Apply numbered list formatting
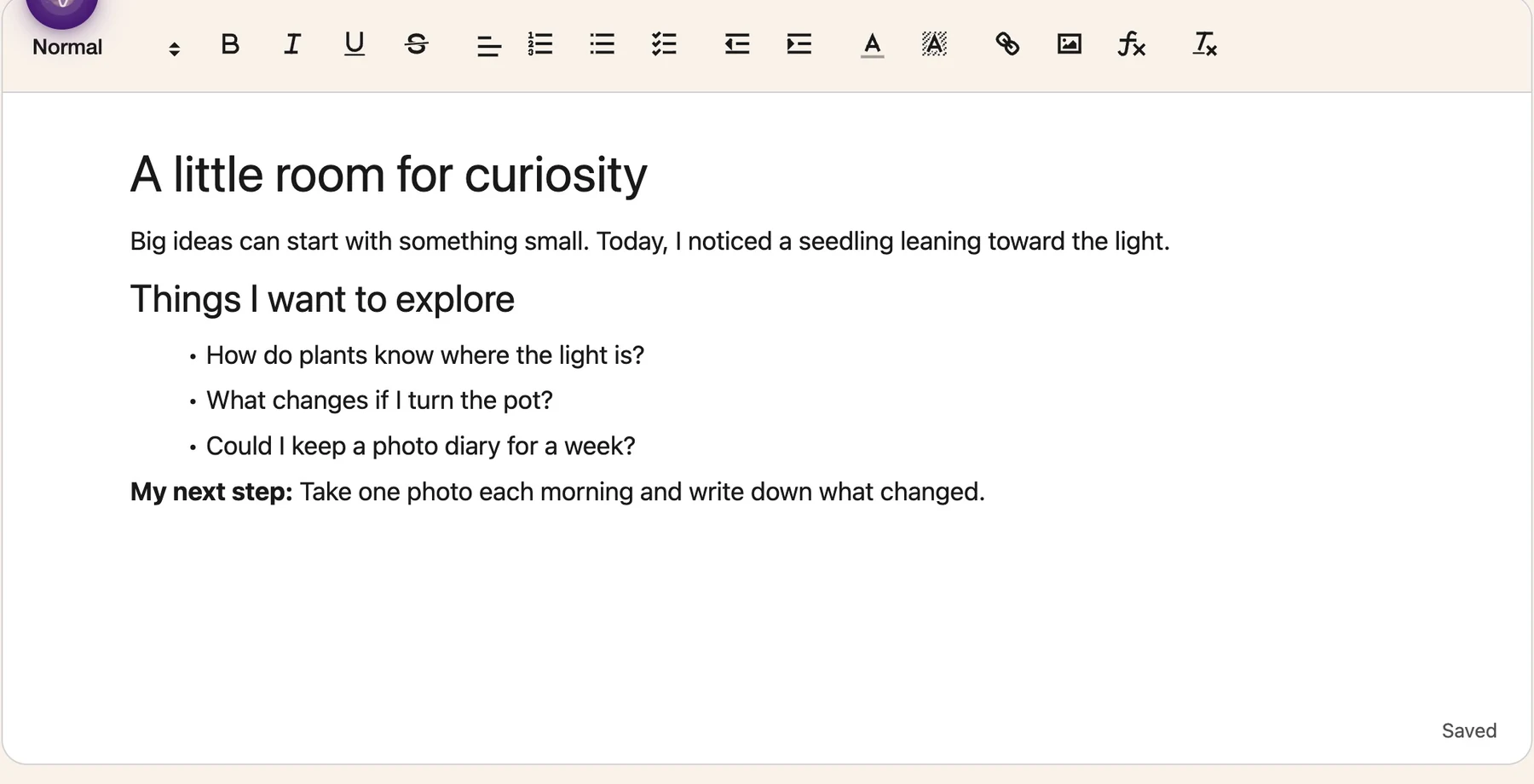This screenshot has height=784, width=1534. click(540, 44)
